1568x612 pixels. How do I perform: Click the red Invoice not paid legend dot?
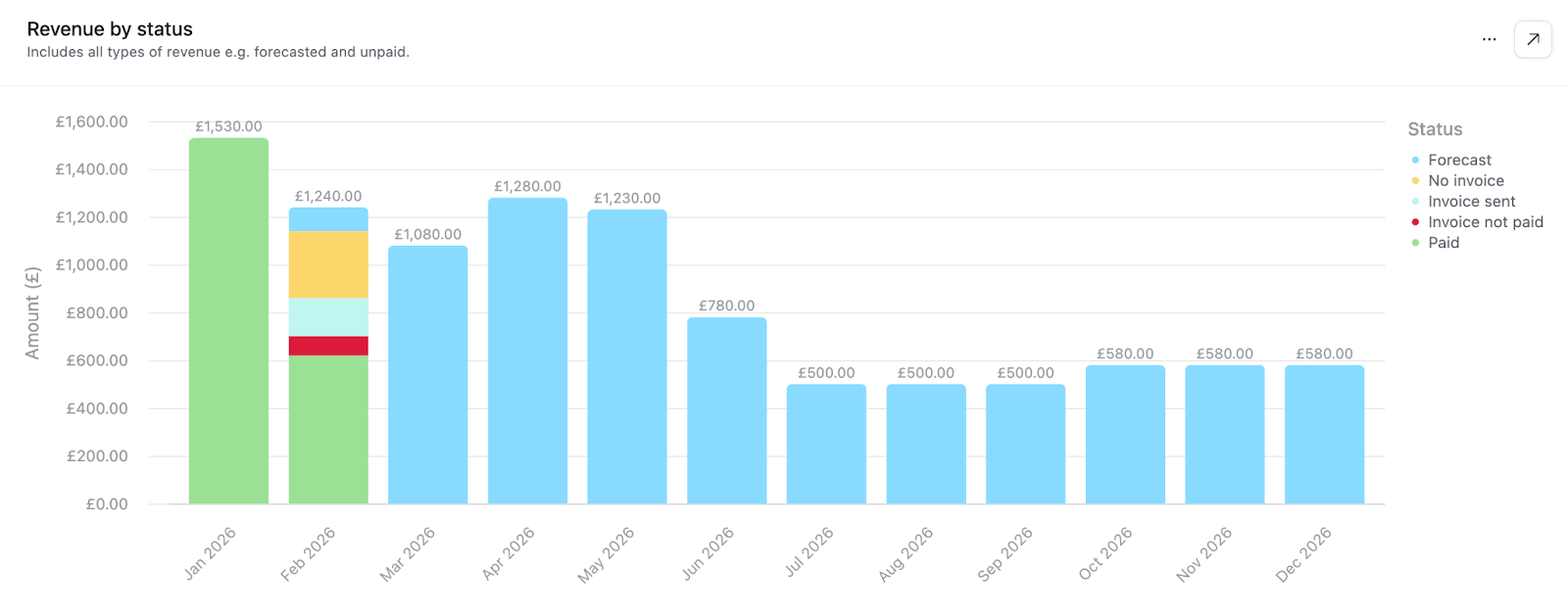1415,221
